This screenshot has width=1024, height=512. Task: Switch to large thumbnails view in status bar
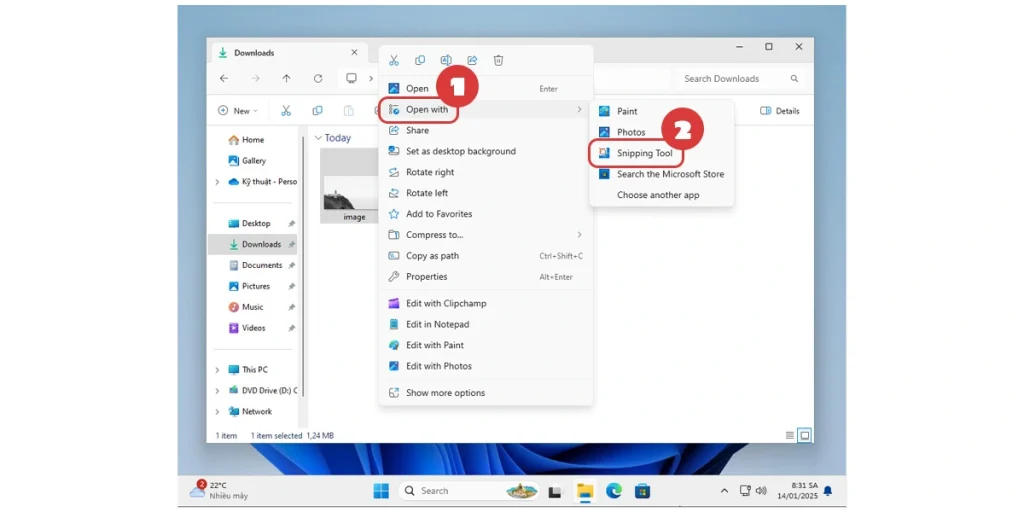click(x=804, y=436)
